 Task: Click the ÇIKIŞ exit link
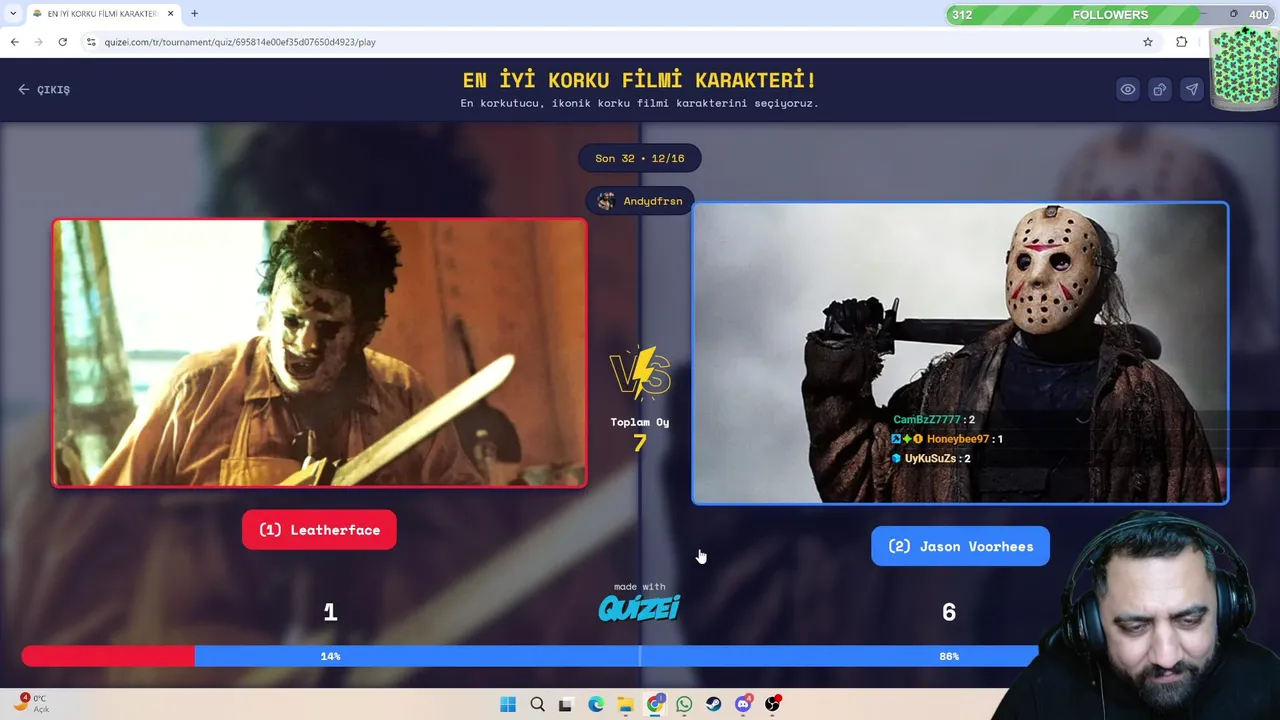coord(44,89)
